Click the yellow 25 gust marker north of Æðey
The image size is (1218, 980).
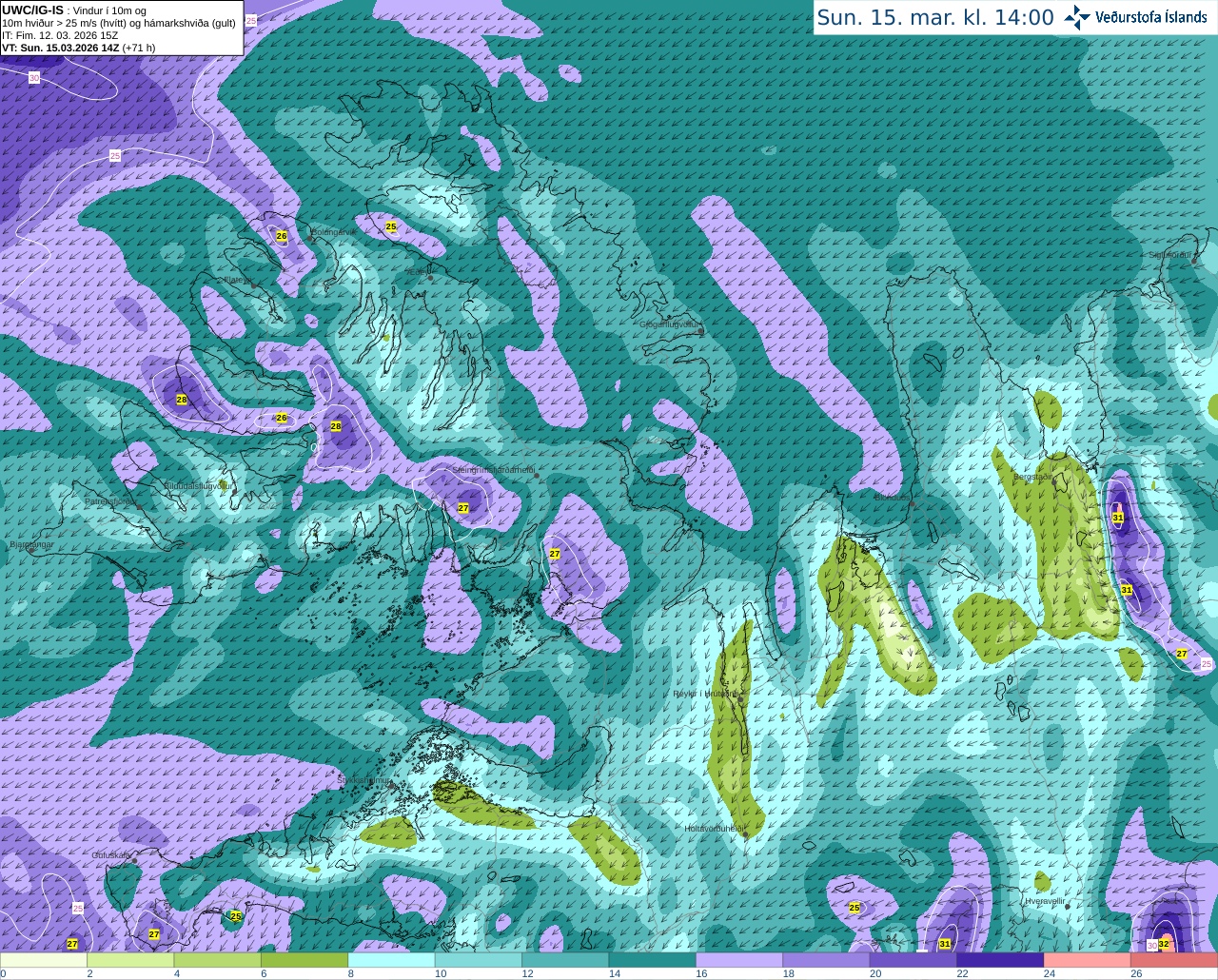pyautogui.click(x=391, y=226)
